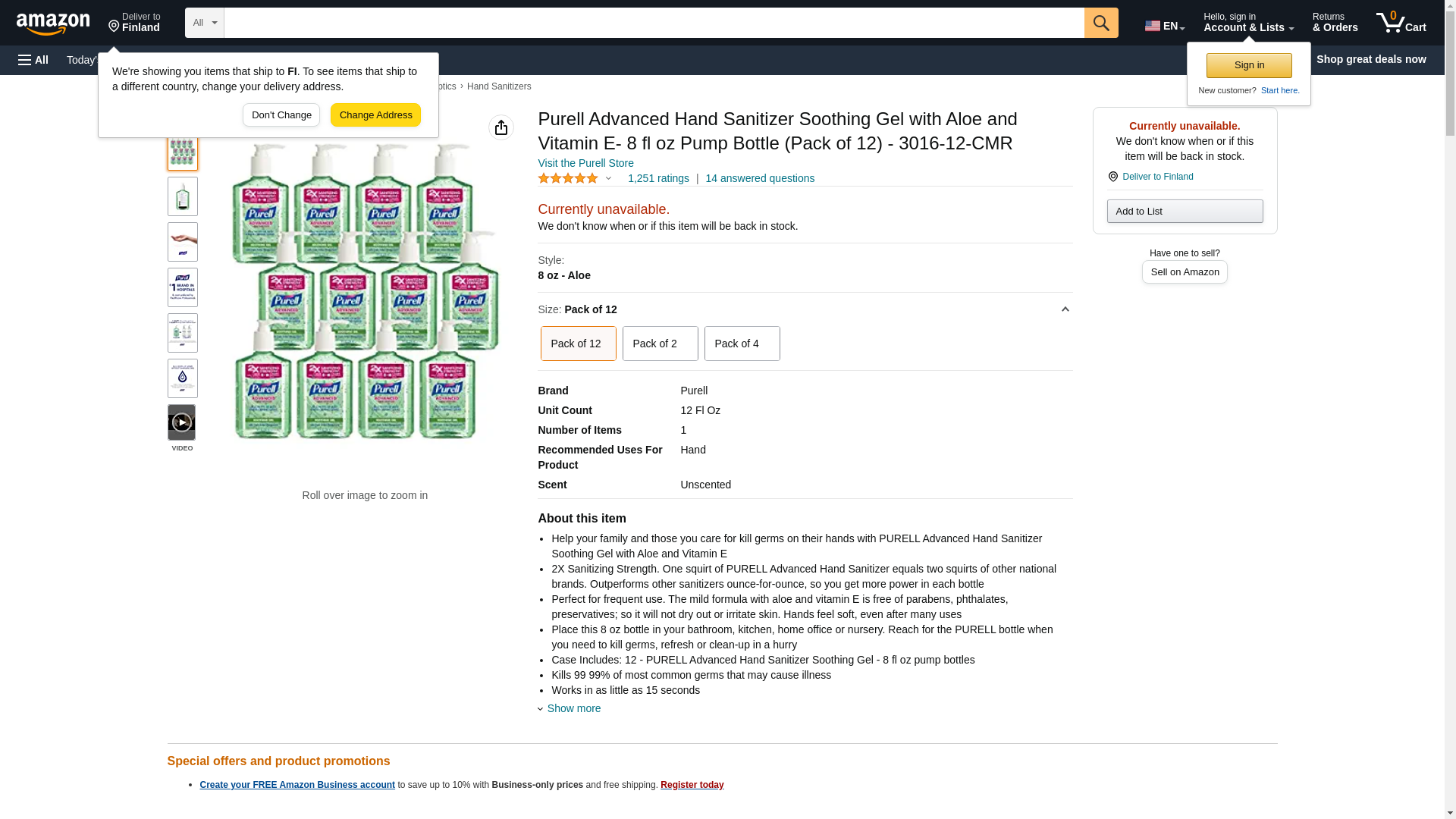
Task: Click the magnifying glass search button
Action: coord(1100,23)
